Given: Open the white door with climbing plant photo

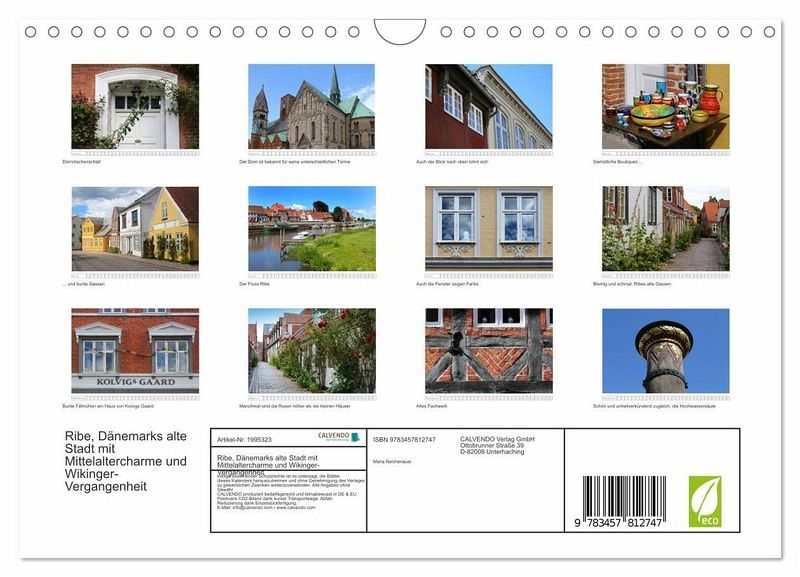Looking at the screenshot, I should [x=135, y=107].
